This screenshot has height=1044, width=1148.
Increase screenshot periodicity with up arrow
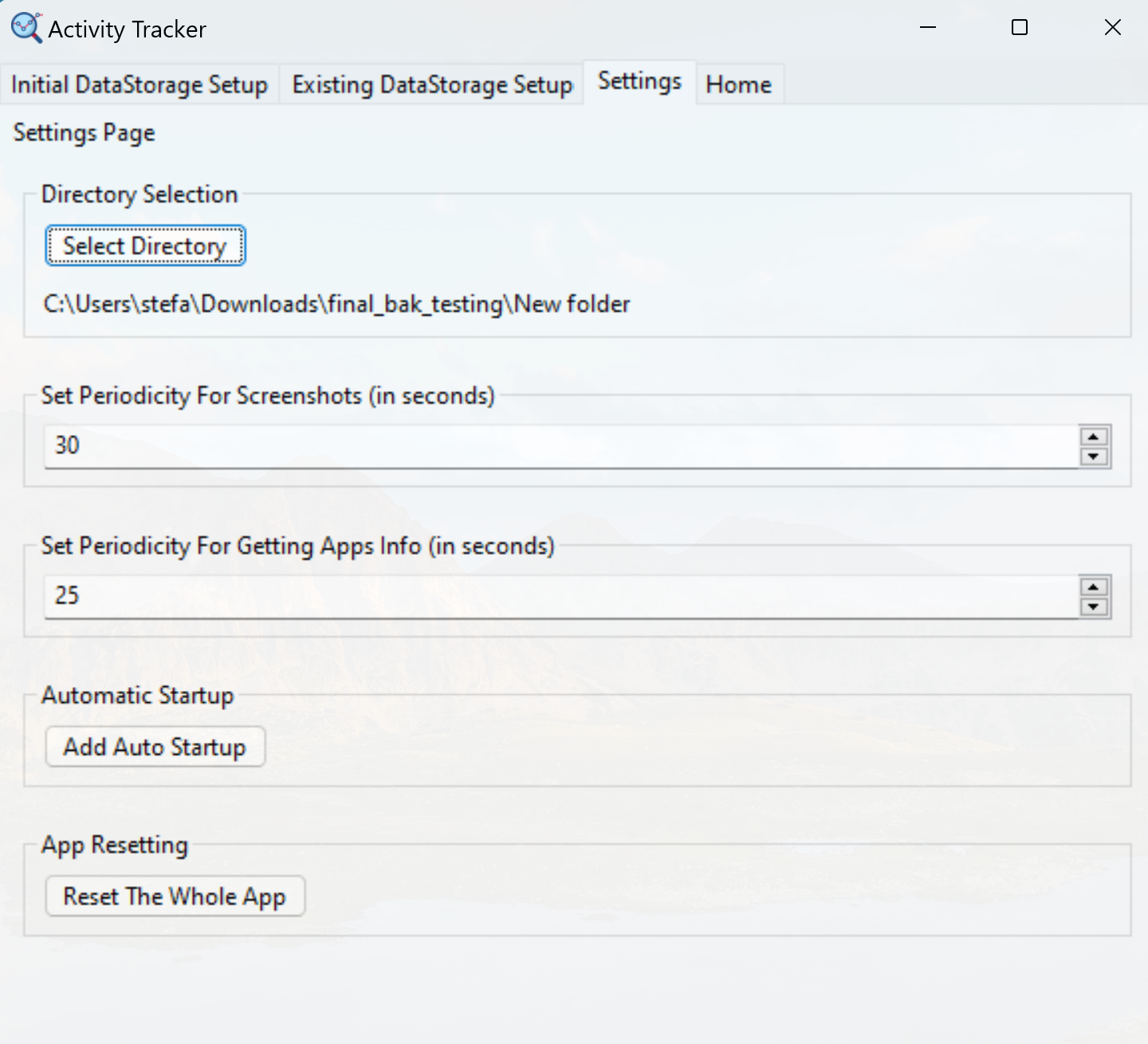point(1094,437)
